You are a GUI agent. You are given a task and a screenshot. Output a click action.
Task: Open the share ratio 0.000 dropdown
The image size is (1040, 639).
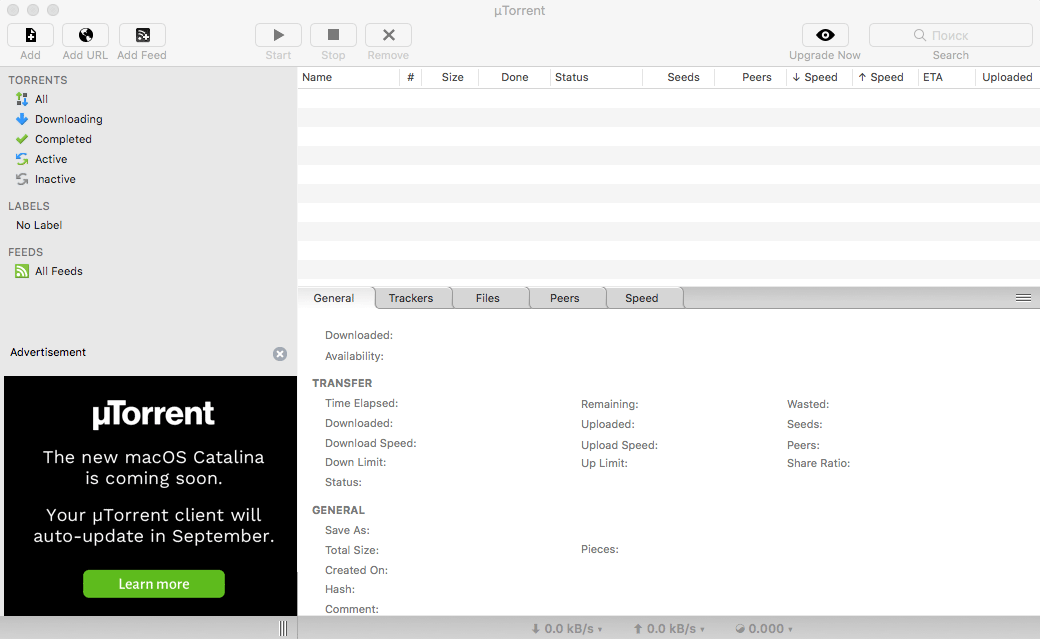[x=764, y=628]
